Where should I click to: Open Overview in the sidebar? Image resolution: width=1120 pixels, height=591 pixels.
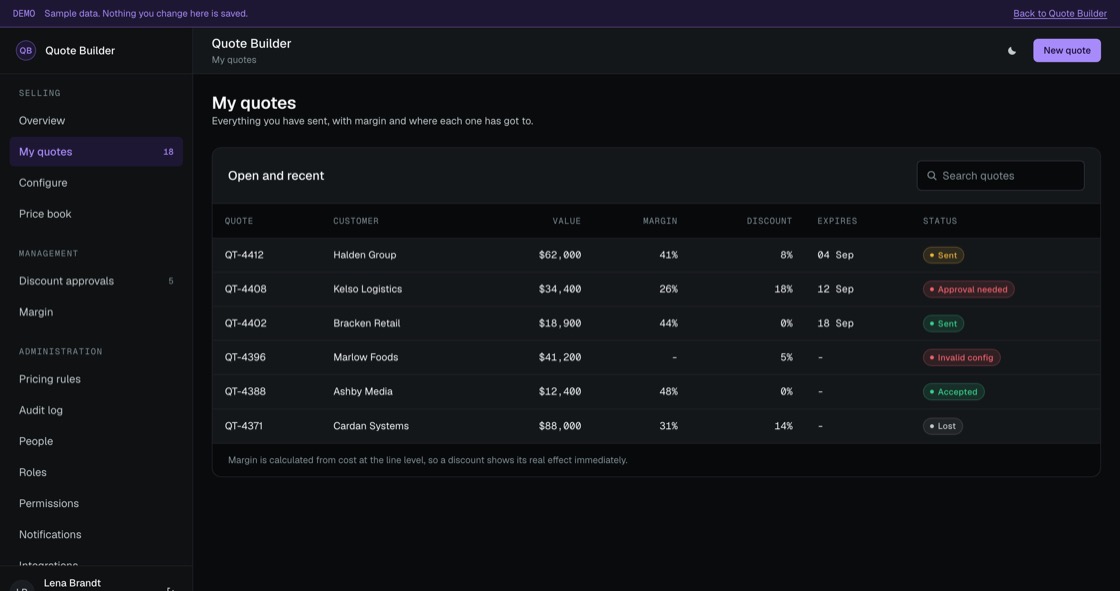tap(96, 121)
